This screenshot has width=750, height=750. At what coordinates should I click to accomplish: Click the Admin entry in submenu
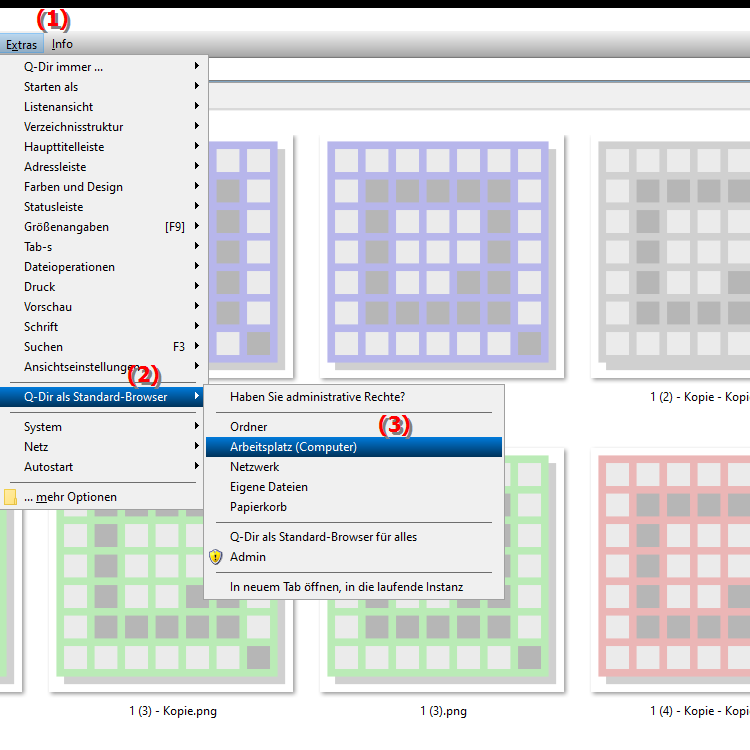point(354,557)
